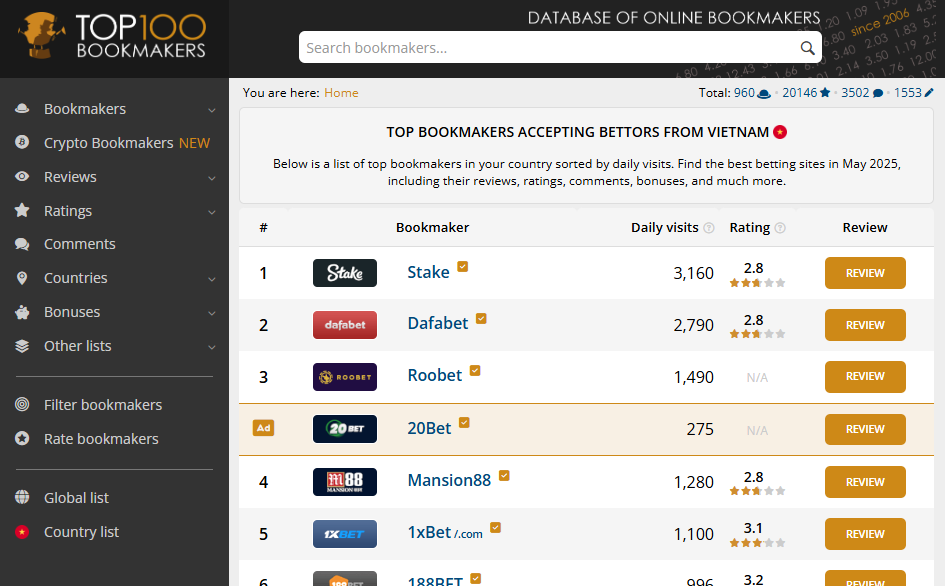Click the Bonuses piggy bank icon
This screenshot has width=945, height=586.
[x=22, y=312]
